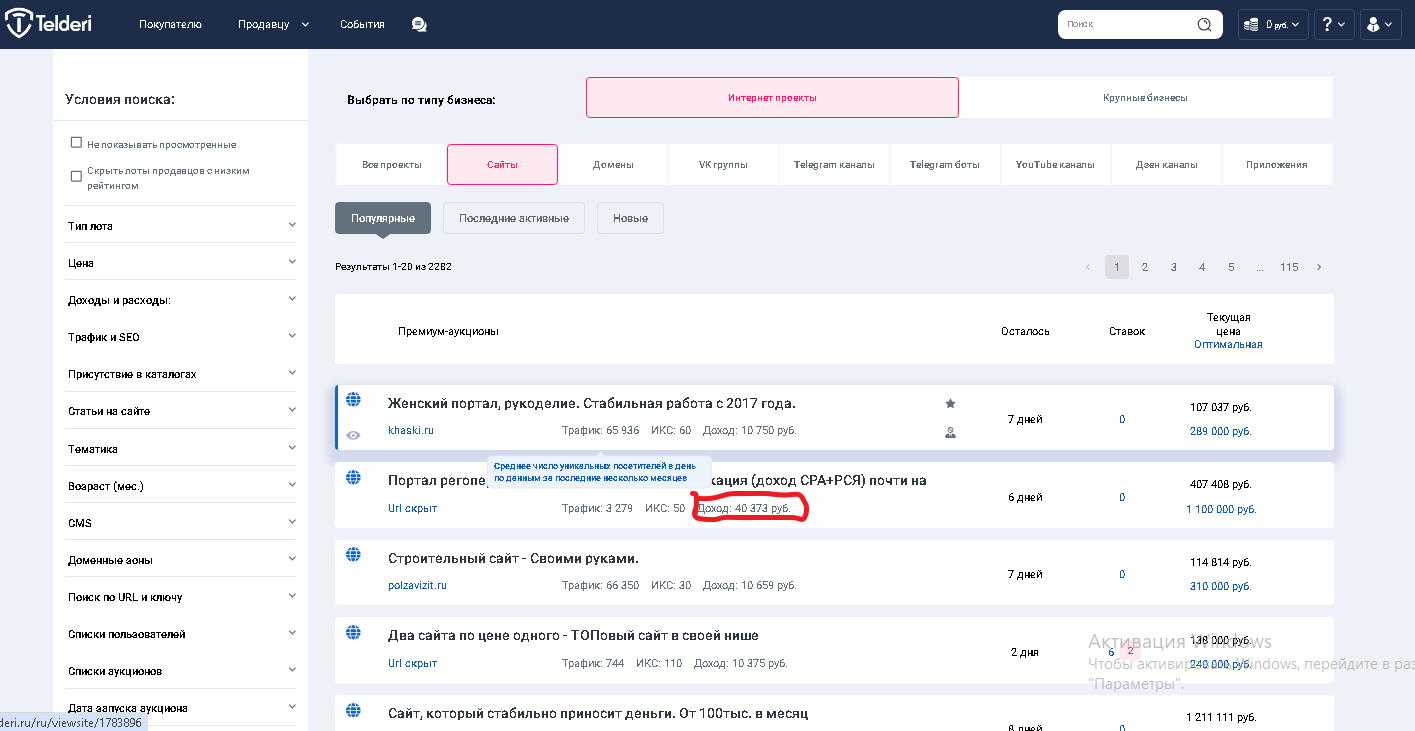Select the Крупные бизнесы business type
This screenshot has height=731, width=1415.
(x=1145, y=98)
